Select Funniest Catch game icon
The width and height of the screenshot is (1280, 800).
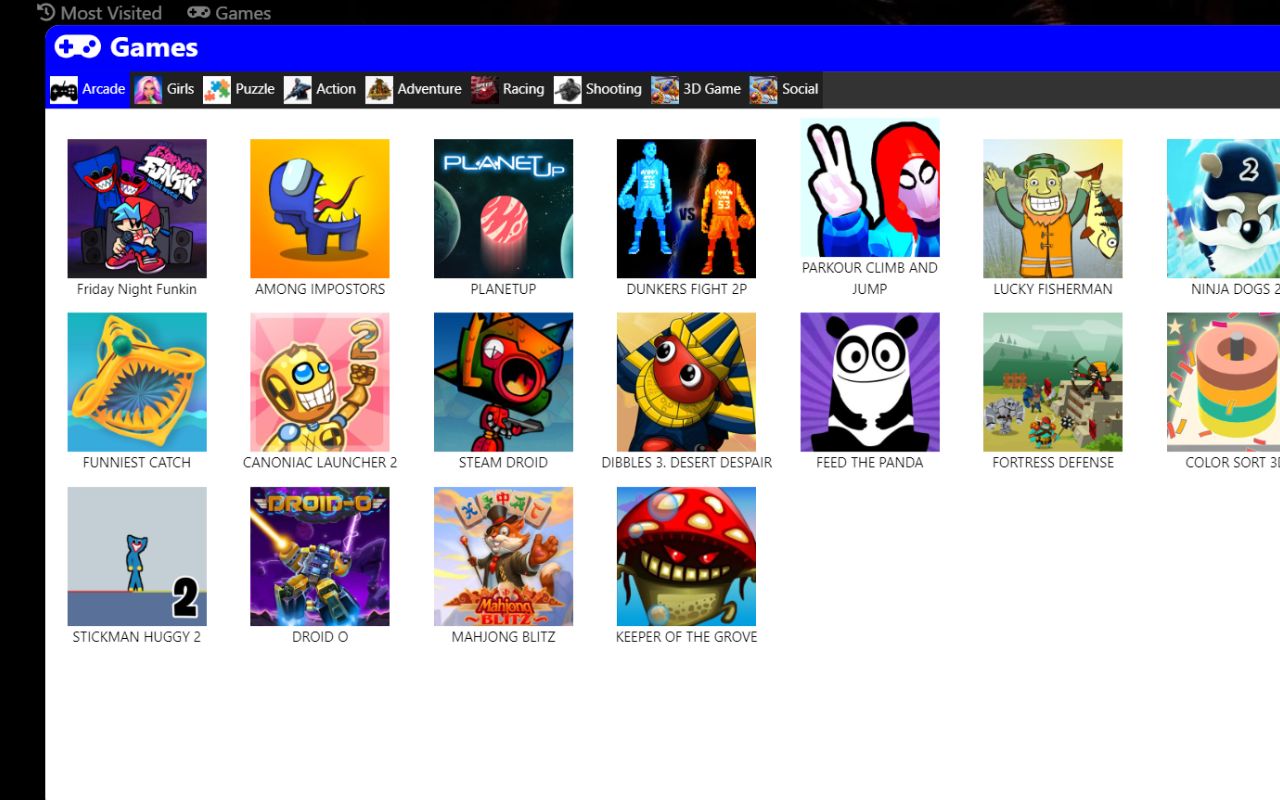click(137, 382)
